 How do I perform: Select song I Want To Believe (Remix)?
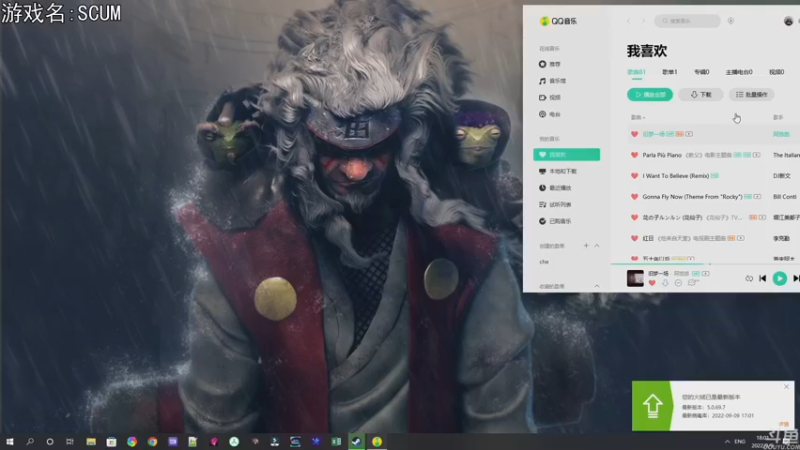coord(676,176)
